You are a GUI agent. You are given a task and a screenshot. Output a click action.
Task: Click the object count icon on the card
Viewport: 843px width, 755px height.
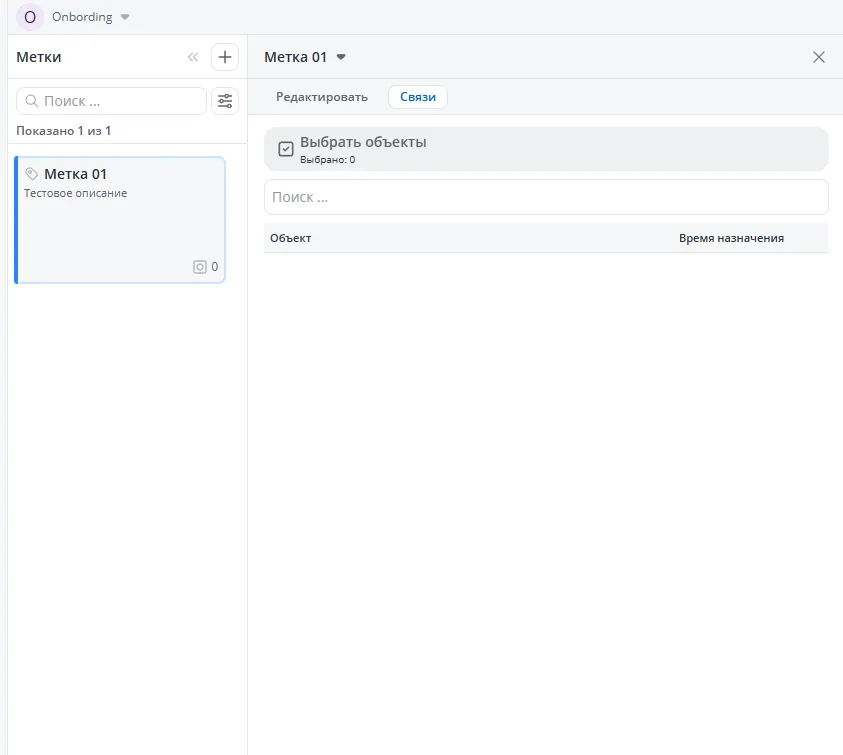(200, 267)
